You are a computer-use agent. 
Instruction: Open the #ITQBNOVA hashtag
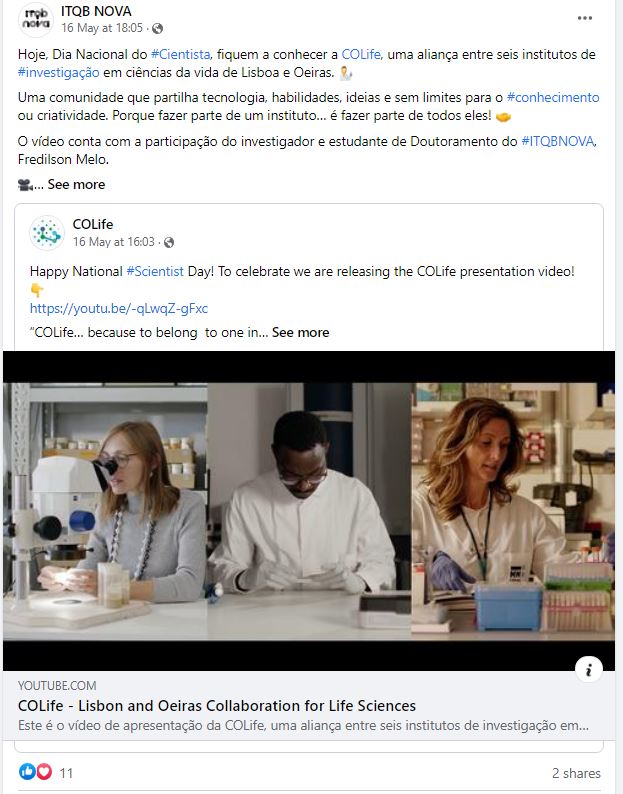[558, 141]
